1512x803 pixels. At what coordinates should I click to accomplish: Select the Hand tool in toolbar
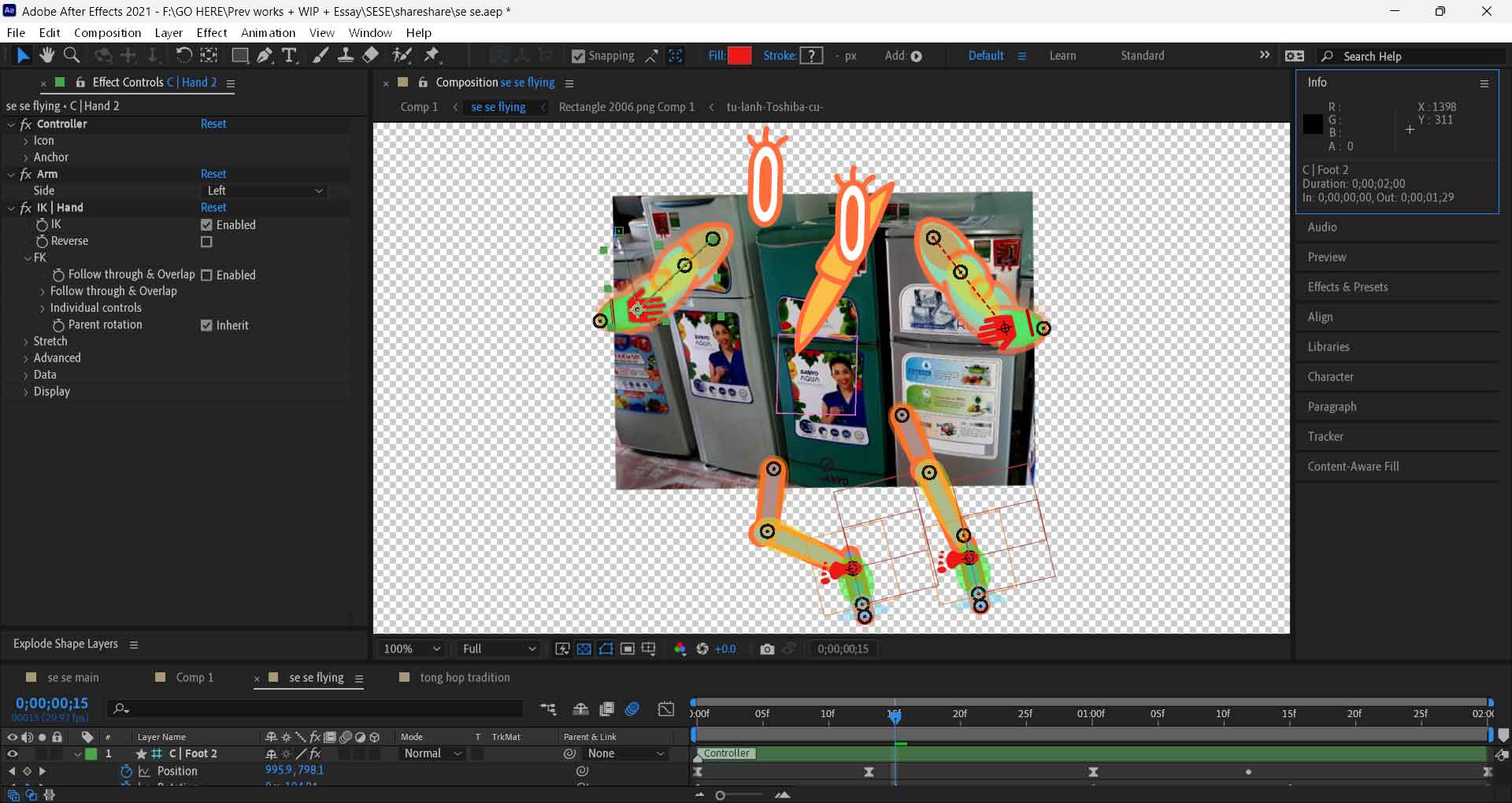pos(47,55)
